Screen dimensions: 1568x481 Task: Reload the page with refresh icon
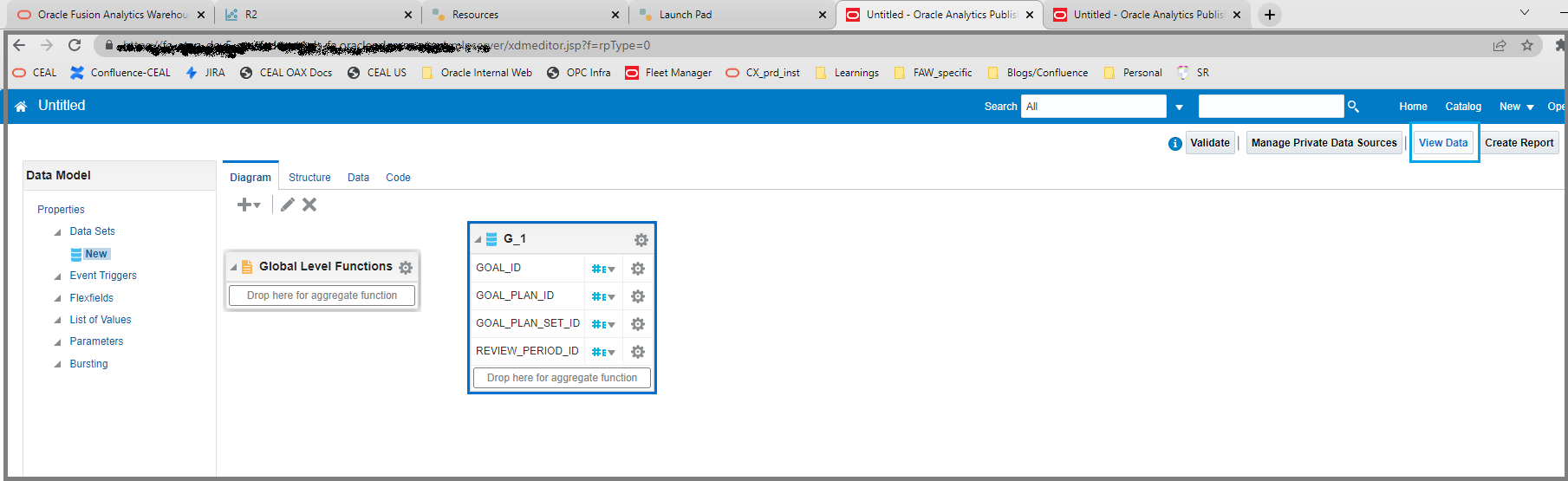pyautogui.click(x=75, y=45)
